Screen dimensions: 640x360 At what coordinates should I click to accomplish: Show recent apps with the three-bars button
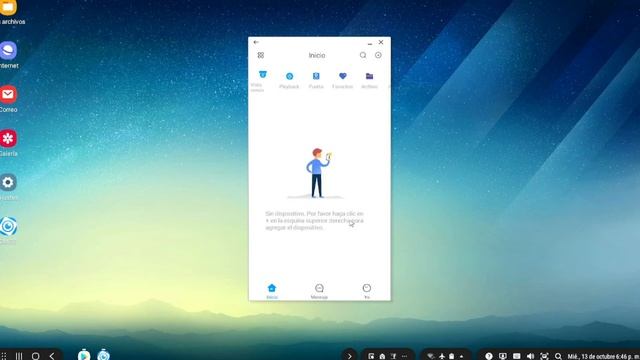tap(19, 356)
